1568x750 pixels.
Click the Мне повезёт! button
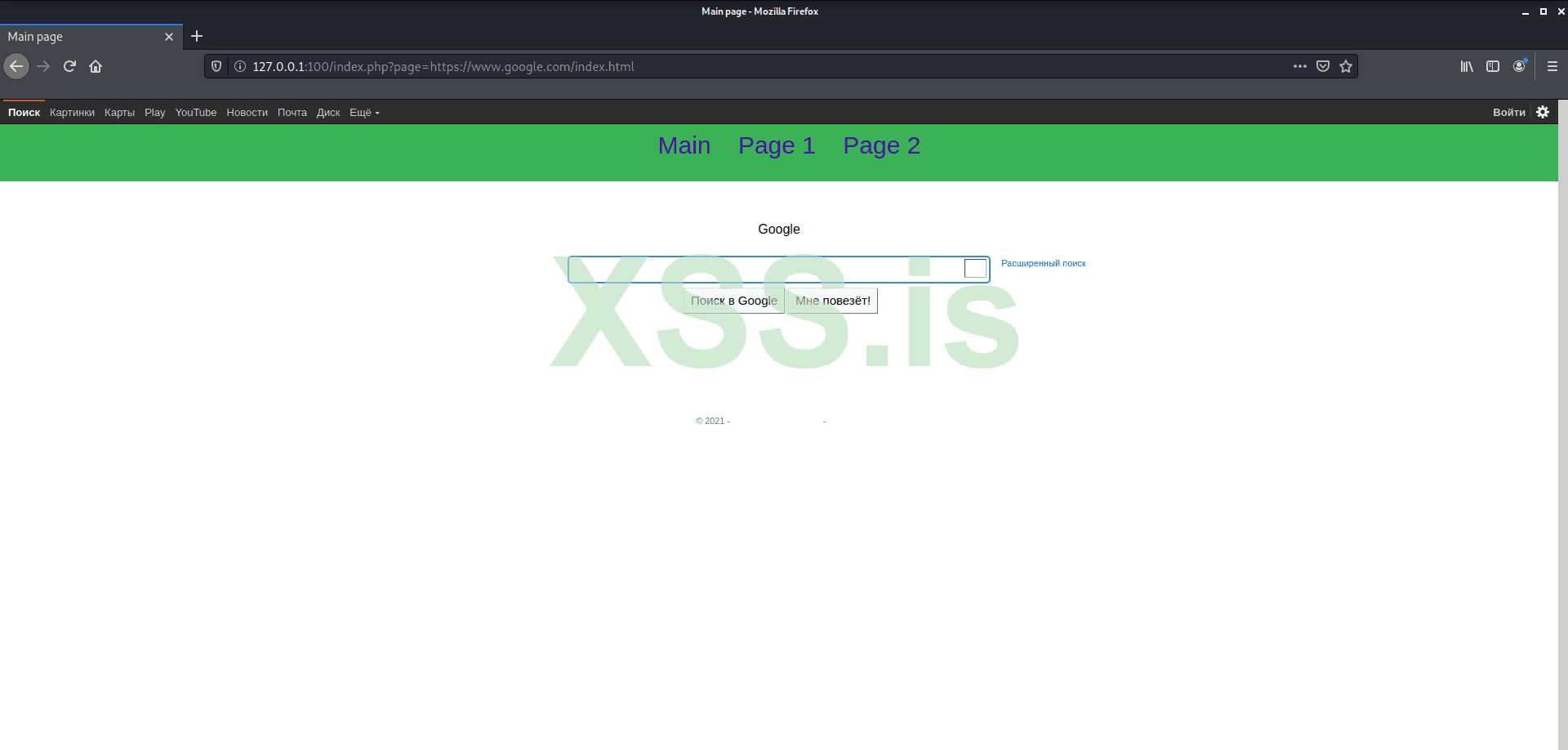point(833,301)
